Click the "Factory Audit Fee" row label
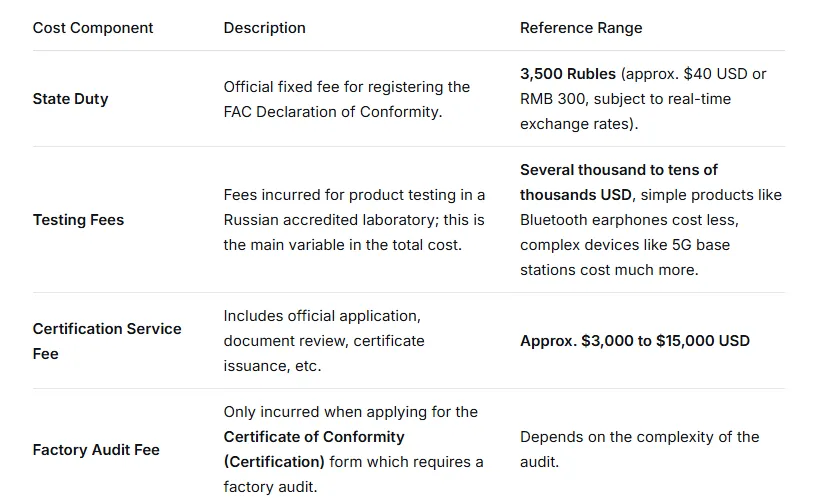 click(x=96, y=450)
